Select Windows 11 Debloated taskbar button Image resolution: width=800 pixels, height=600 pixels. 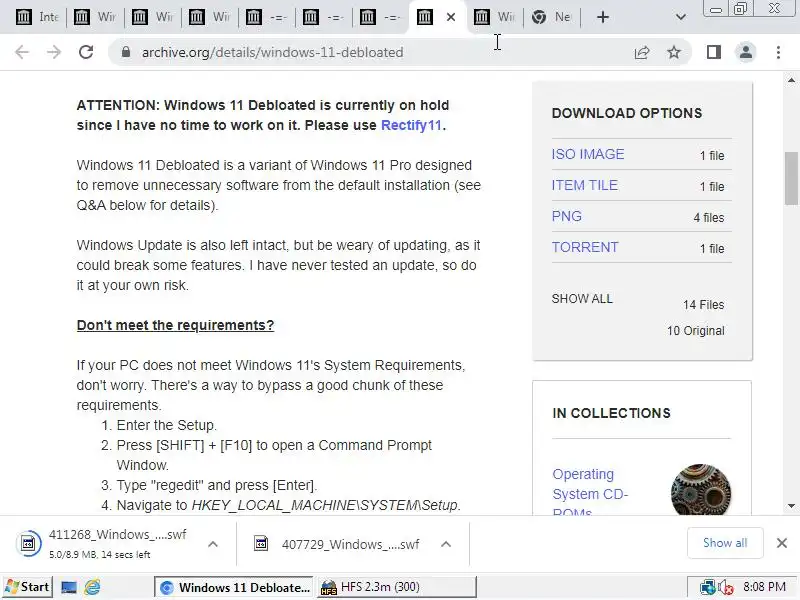pyautogui.click(x=235, y=587)
